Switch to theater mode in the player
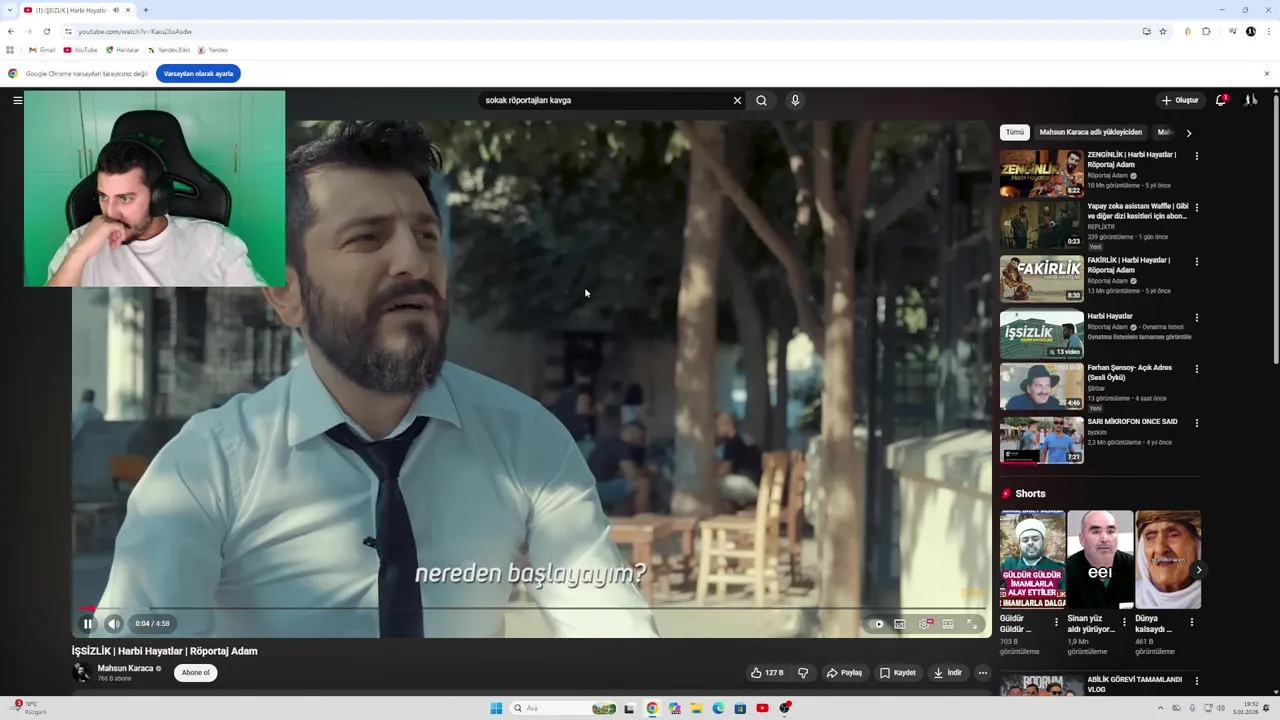This screenshot has height=720, width=1280. (948, 624)
